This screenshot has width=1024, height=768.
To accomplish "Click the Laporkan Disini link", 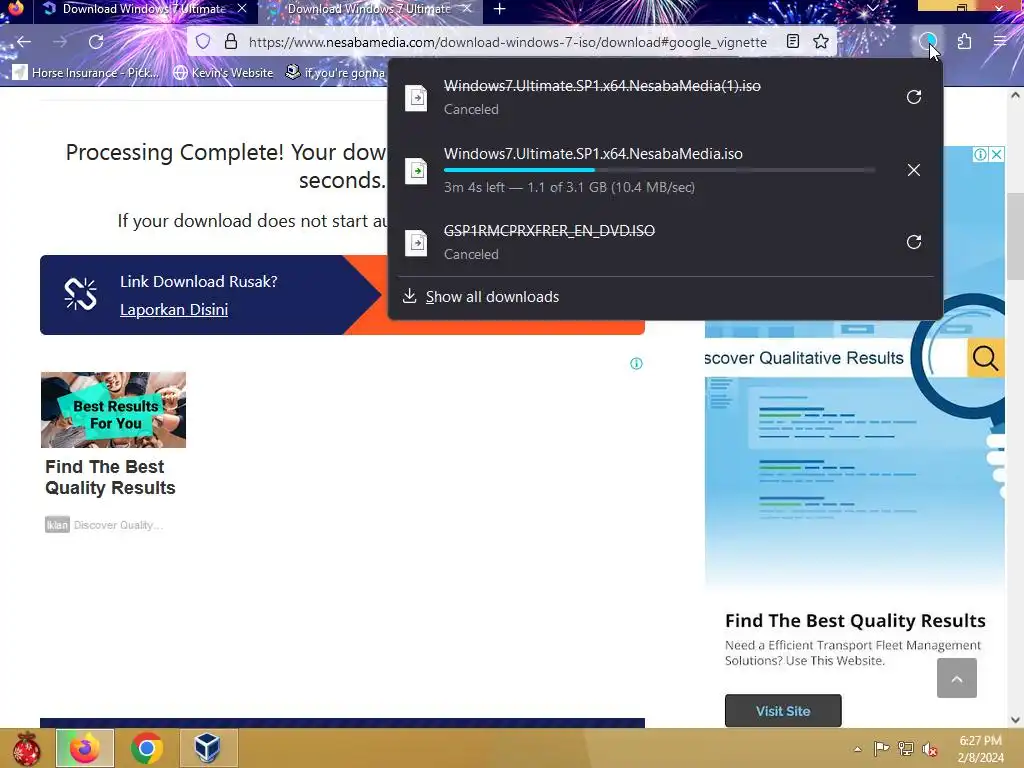I will point(174,310).
